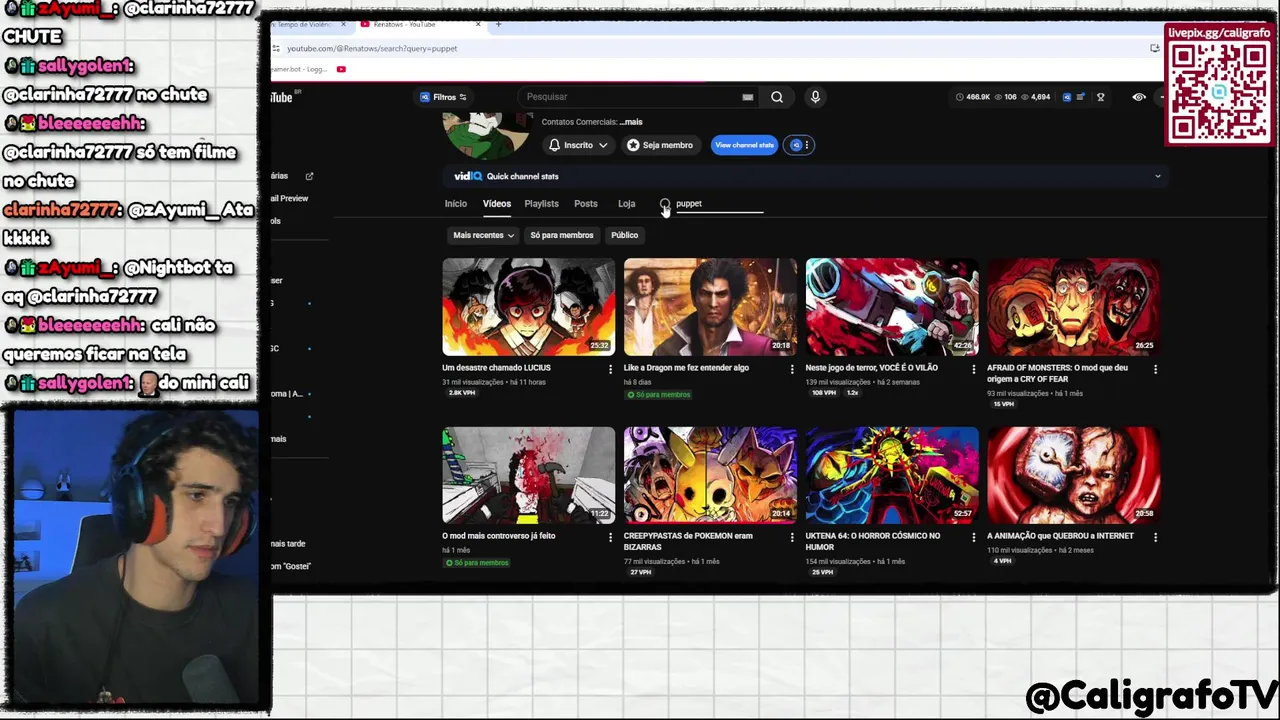Viewport: 1280px width, 720px height.
Task: Open menu for AFRAID OF MONSTERS video
Action: (x=1155, y=369)
